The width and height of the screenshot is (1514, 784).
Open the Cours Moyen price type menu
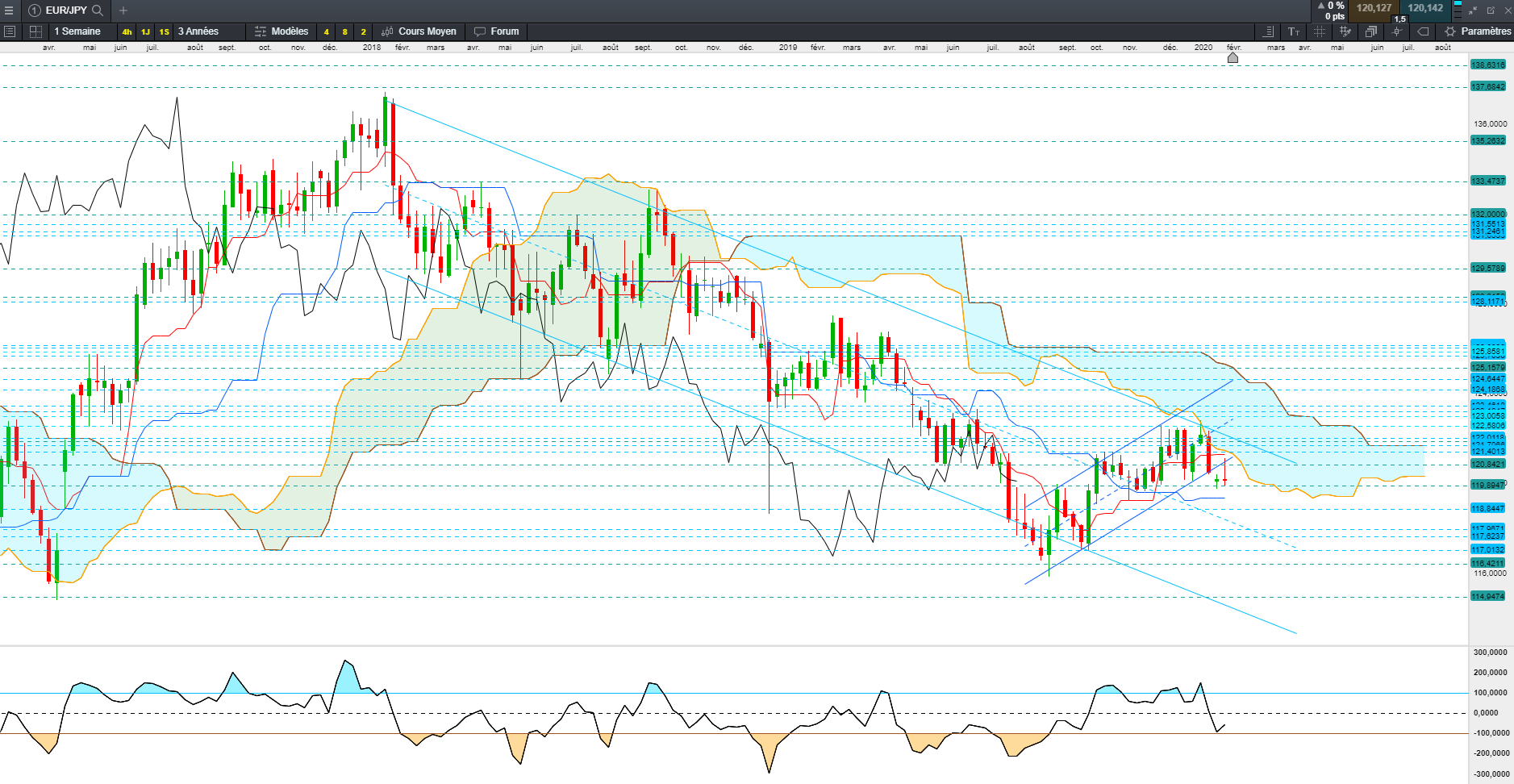pyautogui.click(x=419, y=31)
